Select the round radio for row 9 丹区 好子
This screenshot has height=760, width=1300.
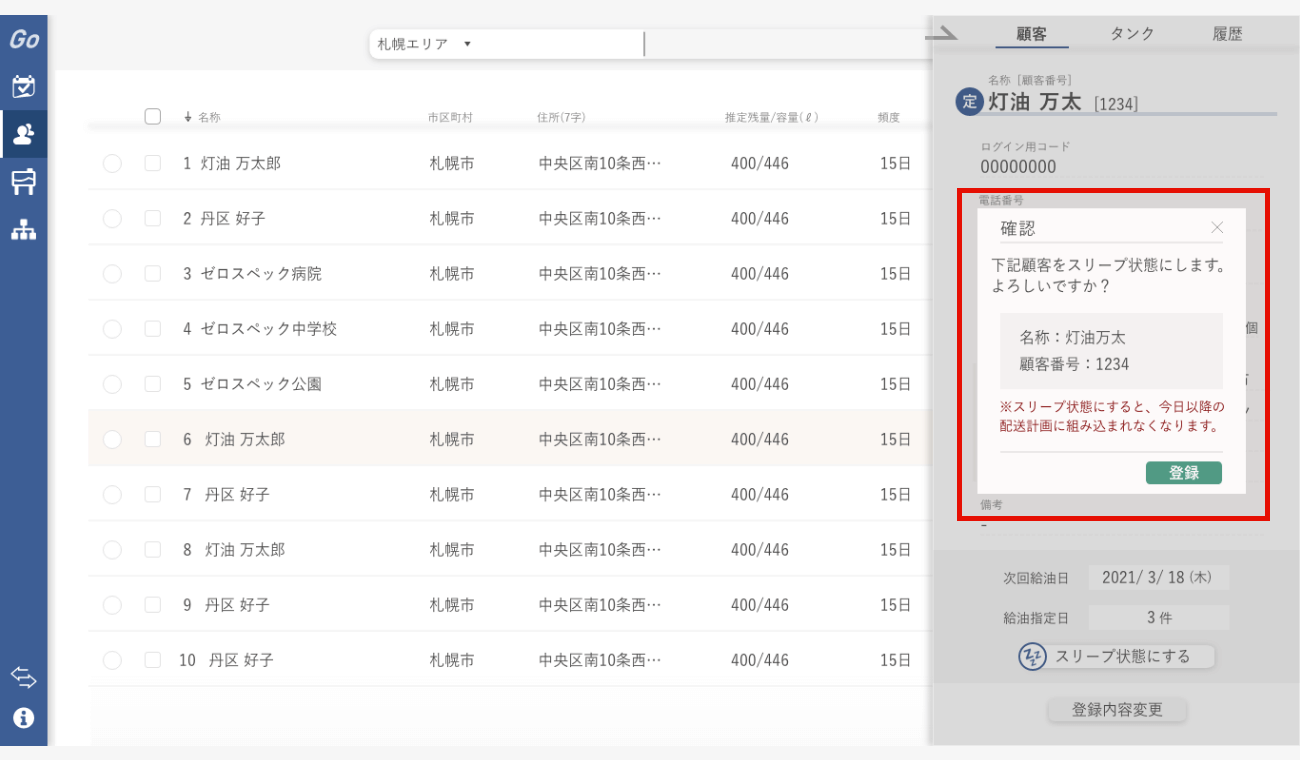[112, 605]
